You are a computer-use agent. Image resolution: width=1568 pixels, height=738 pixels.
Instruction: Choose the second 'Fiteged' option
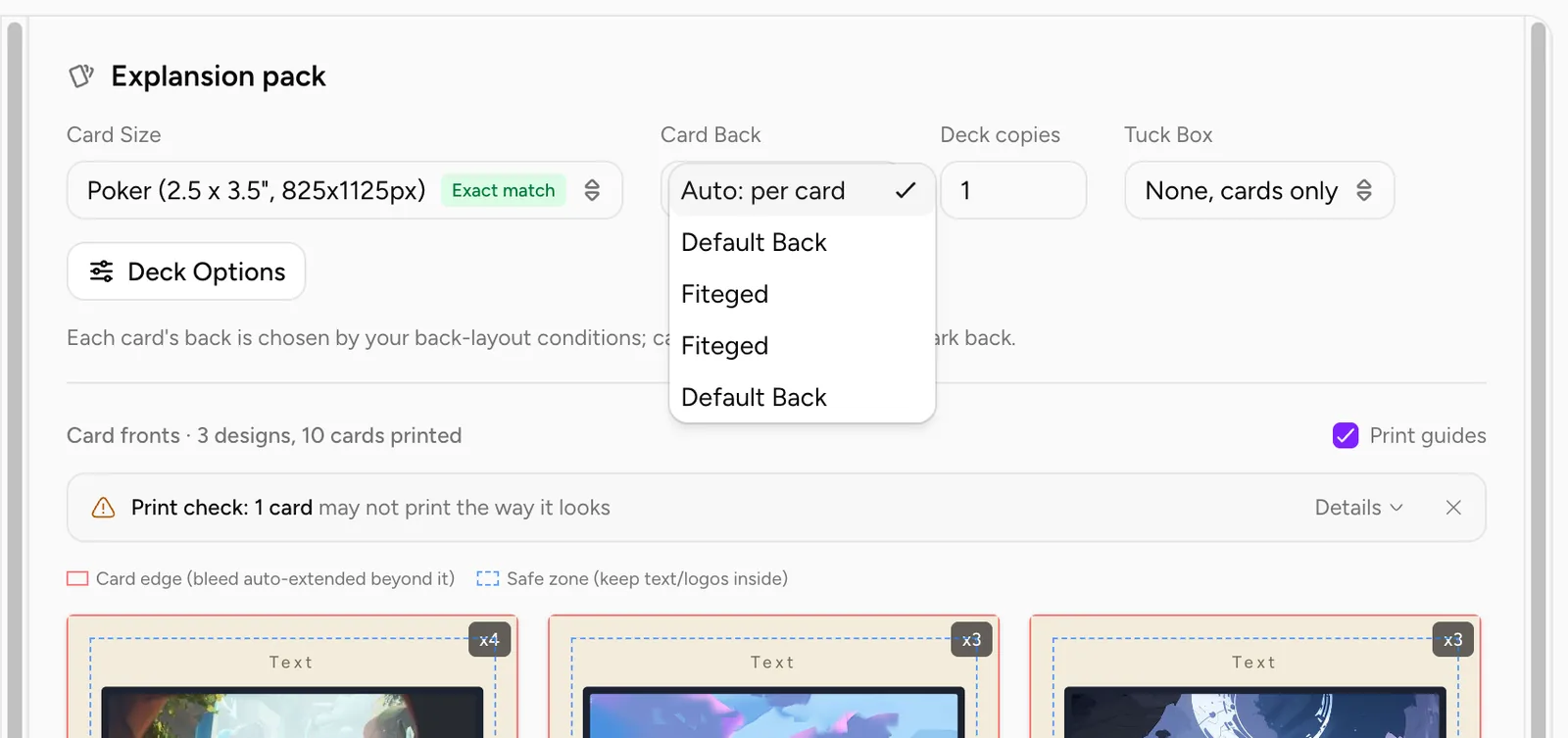802,346
